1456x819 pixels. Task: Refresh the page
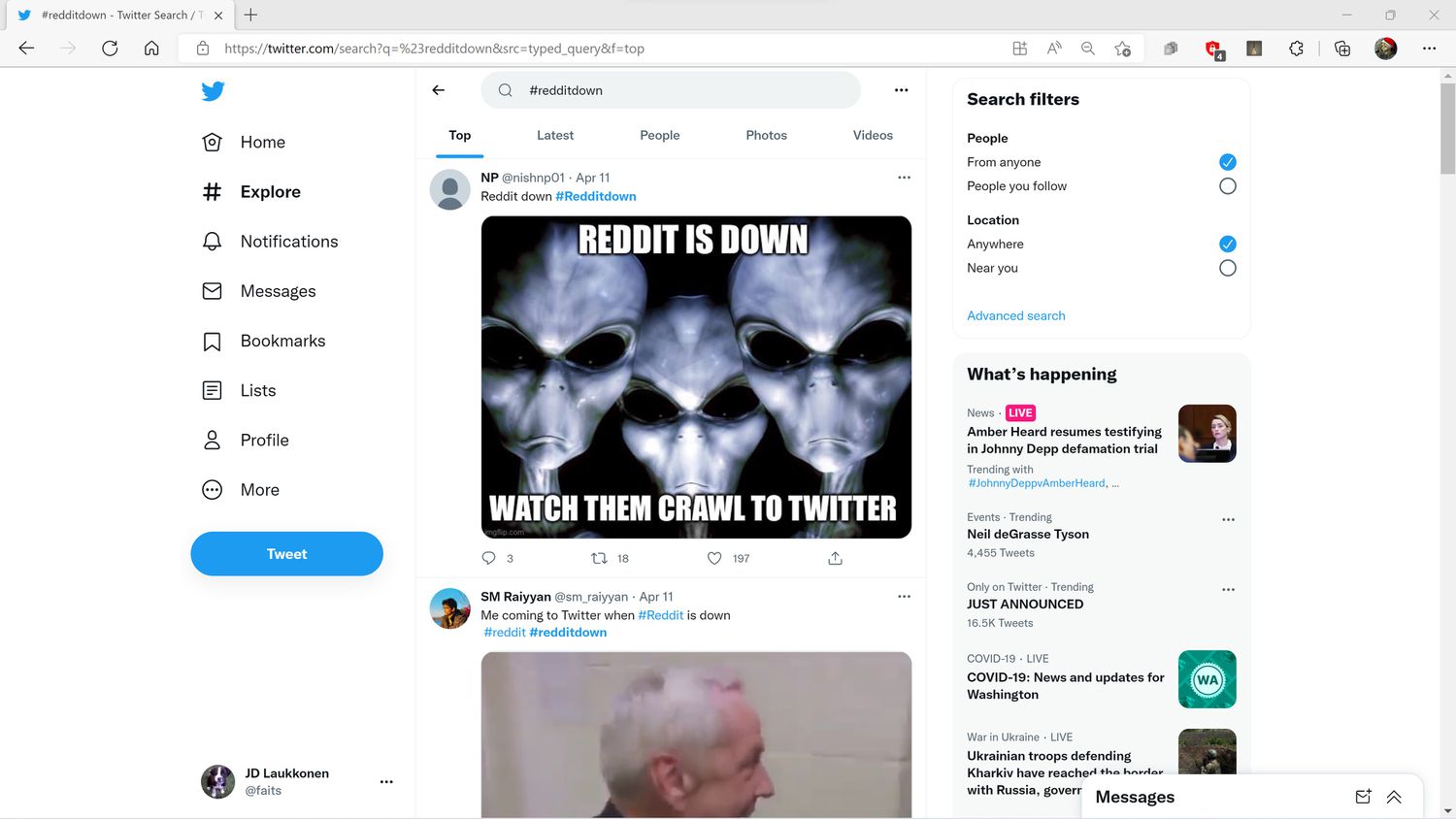pos(110,49)
